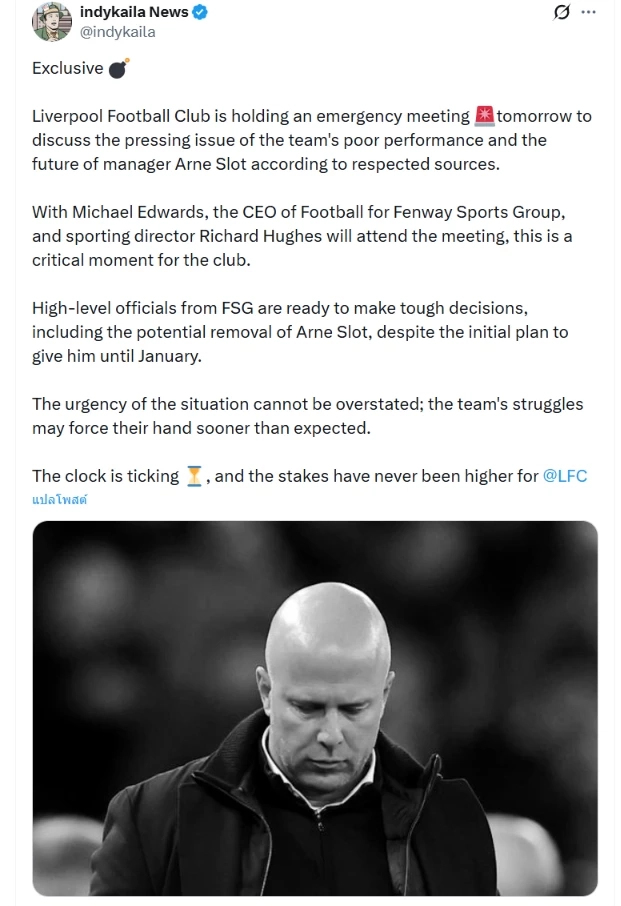This screenshot has height=906, width=621.
Task: Click the red siren emoji
Action: (x=485, y=116)
